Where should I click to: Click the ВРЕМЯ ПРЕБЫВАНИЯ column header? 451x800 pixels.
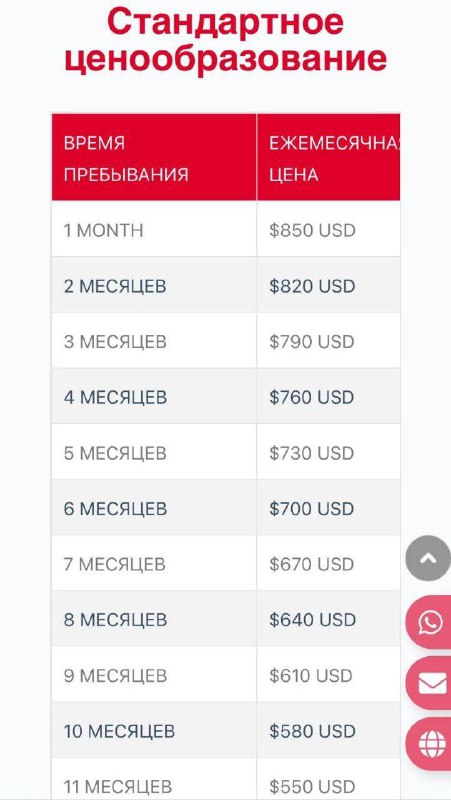tap(154, 157)
